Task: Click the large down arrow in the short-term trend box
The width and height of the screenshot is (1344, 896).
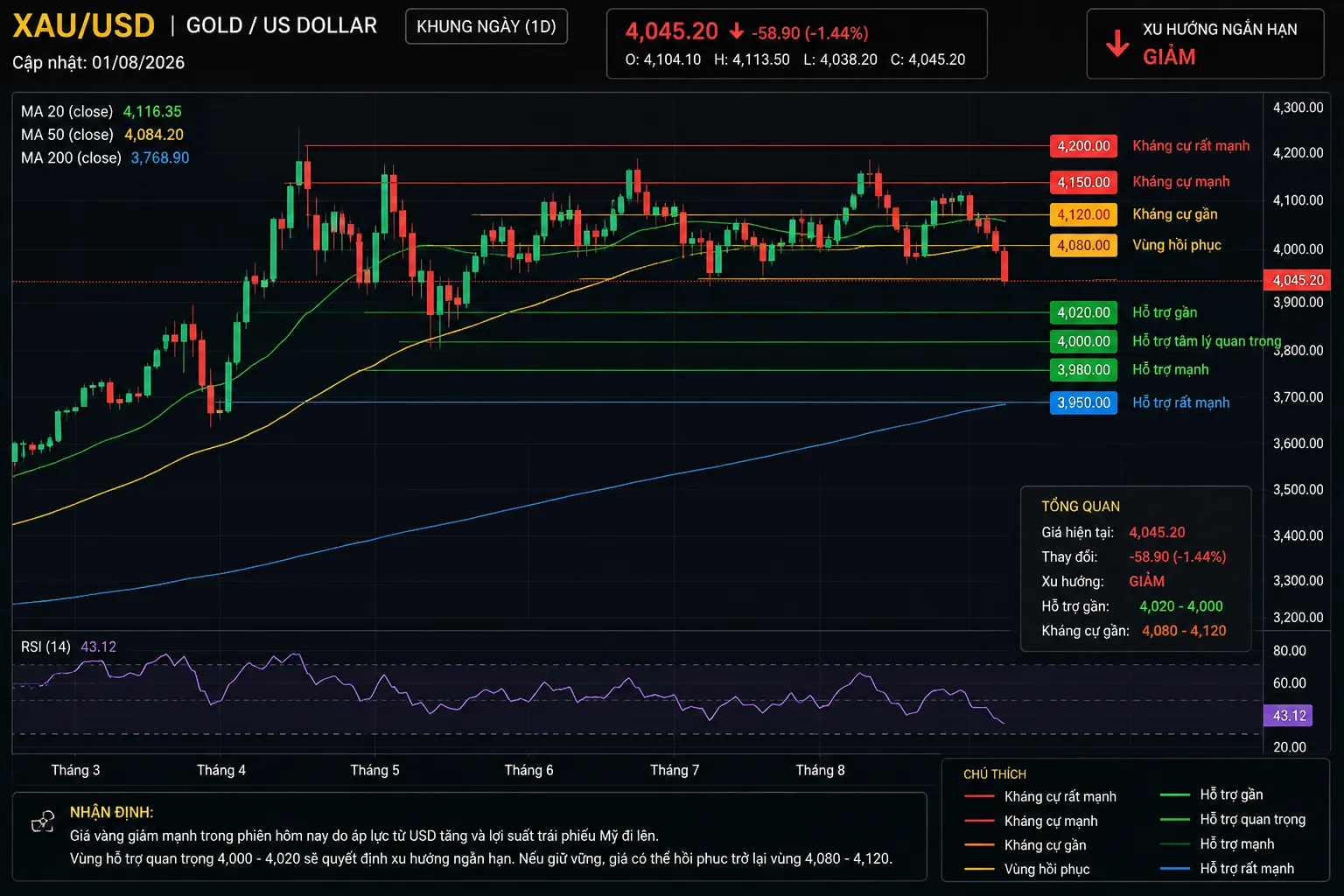Action: [x=1117, y=43]
